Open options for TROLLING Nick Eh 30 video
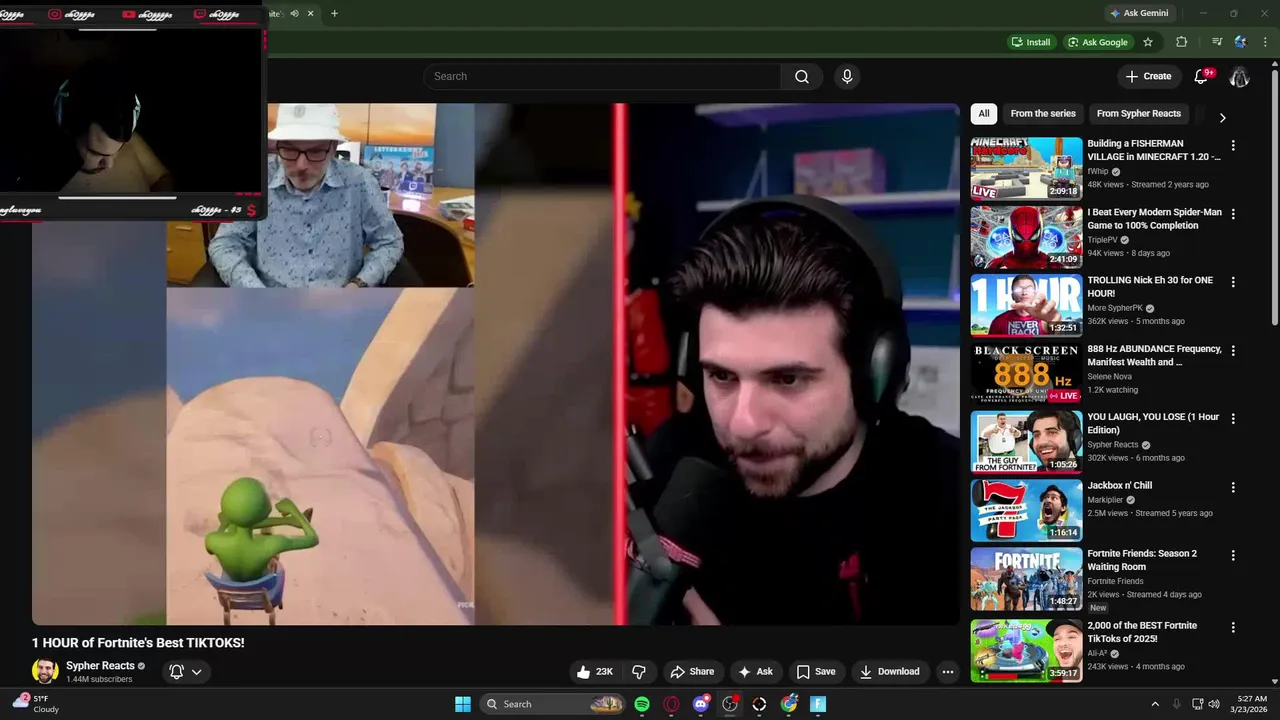The width and height of the screenshot is (1280, 720). [x=1233, y=282]
